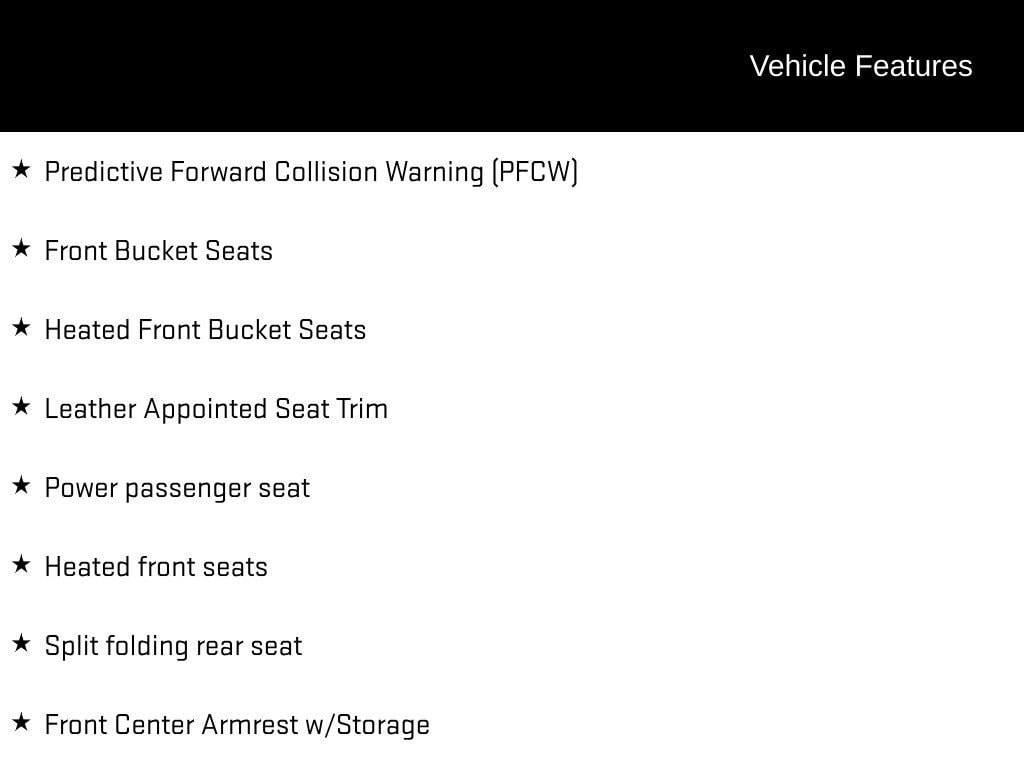Click the words Predictive Forward Collision Warning
1024x768 pixels.
[265, 172]
